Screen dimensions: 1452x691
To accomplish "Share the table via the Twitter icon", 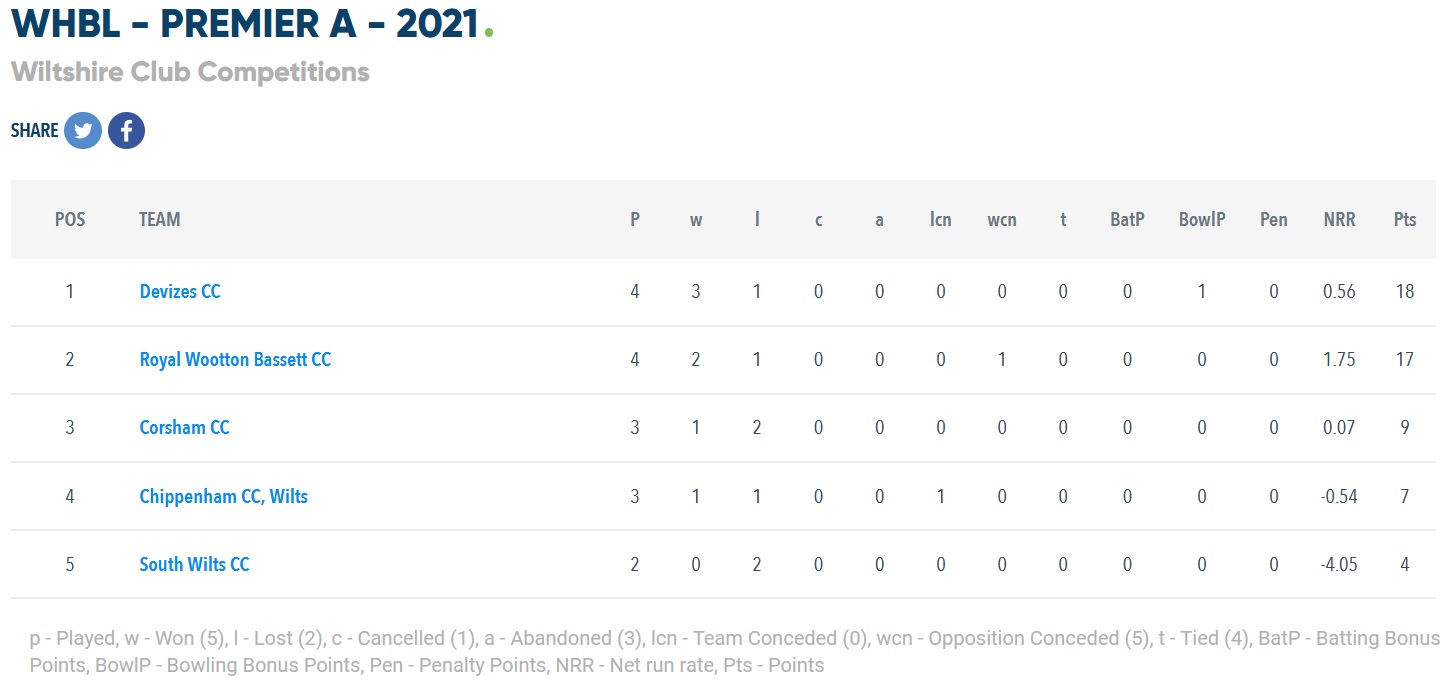I will coord(83,131).
